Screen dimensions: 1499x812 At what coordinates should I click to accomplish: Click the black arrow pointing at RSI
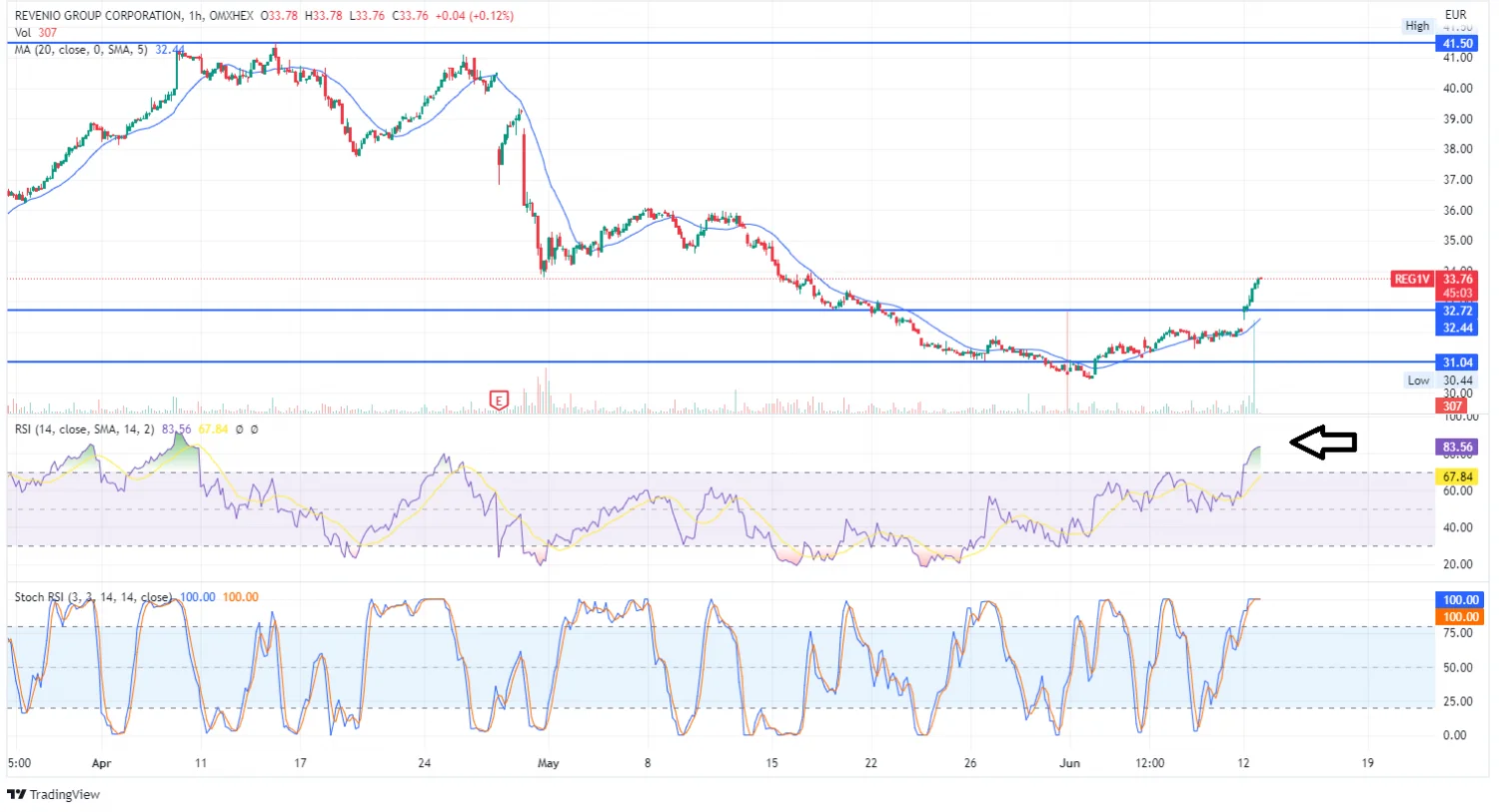tap(1322, 441)
